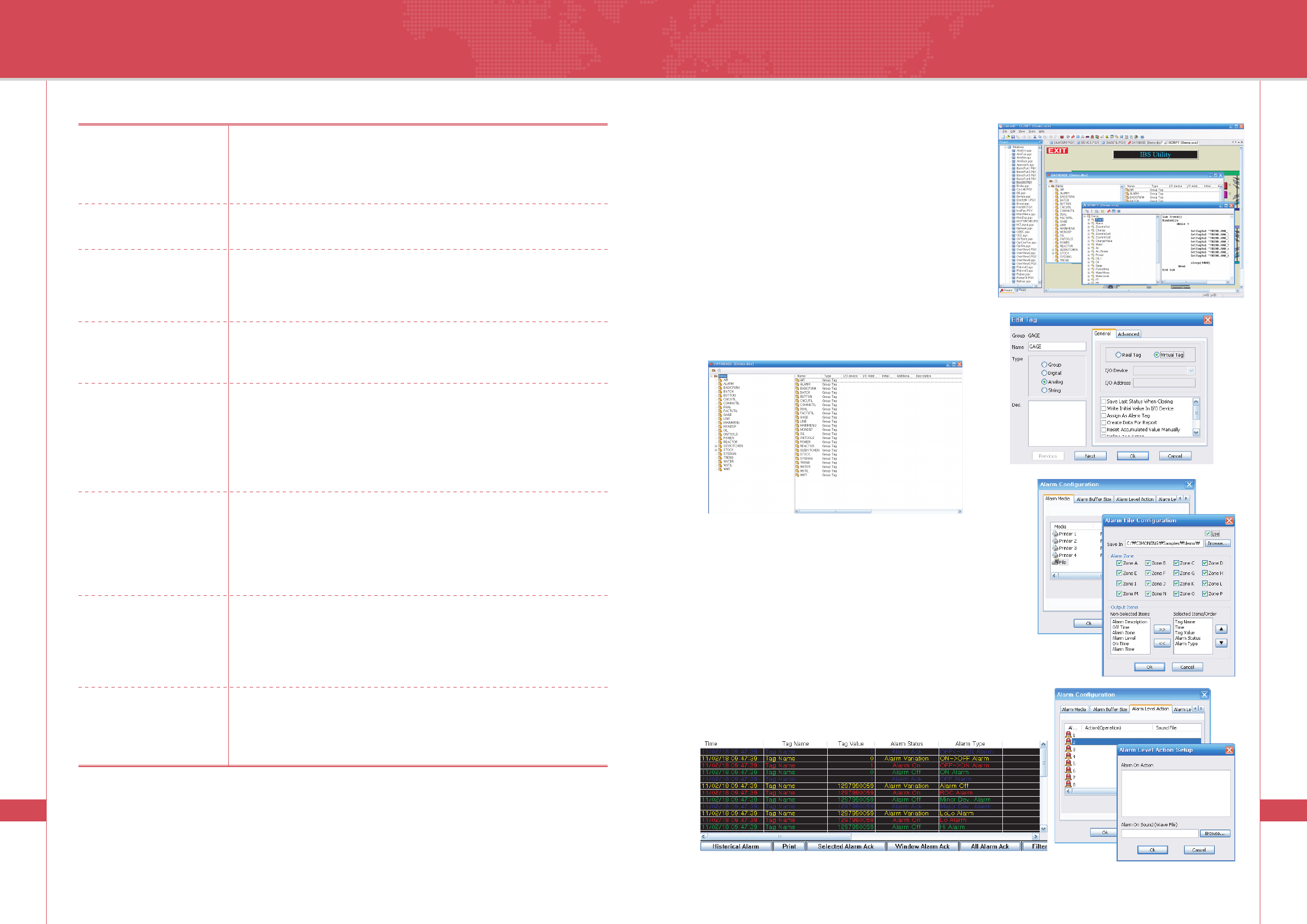Click the Selected Alarm Ack button
1307x924 pixels.
(845, 847)
